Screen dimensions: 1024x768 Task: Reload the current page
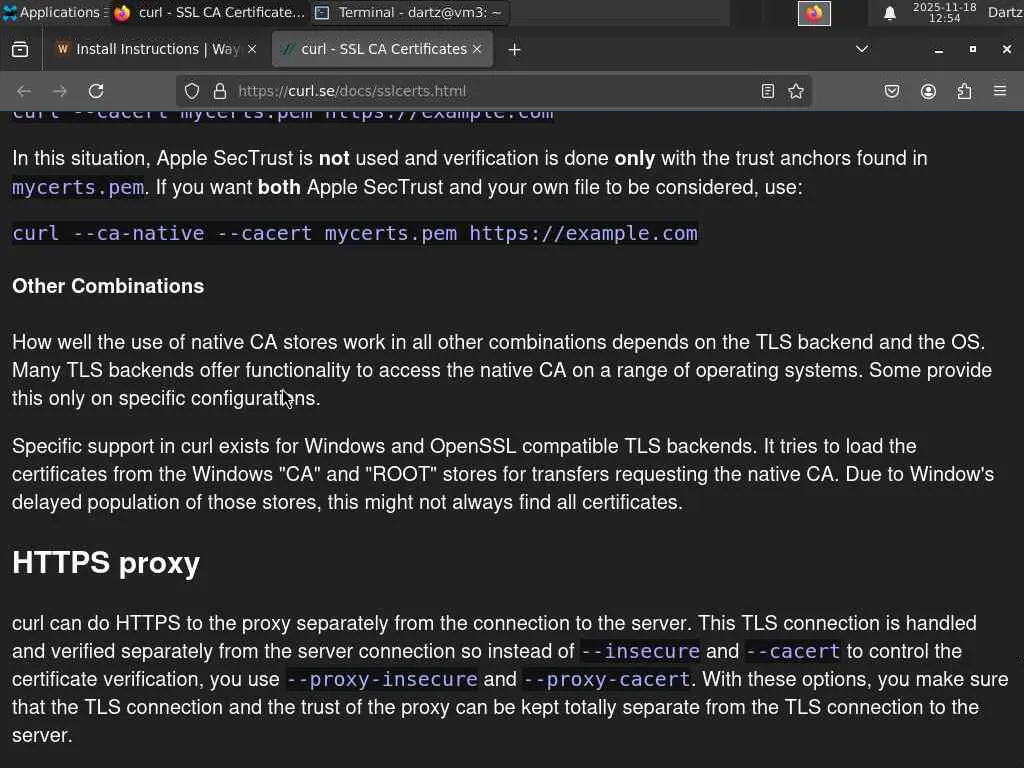click(96, 91)
